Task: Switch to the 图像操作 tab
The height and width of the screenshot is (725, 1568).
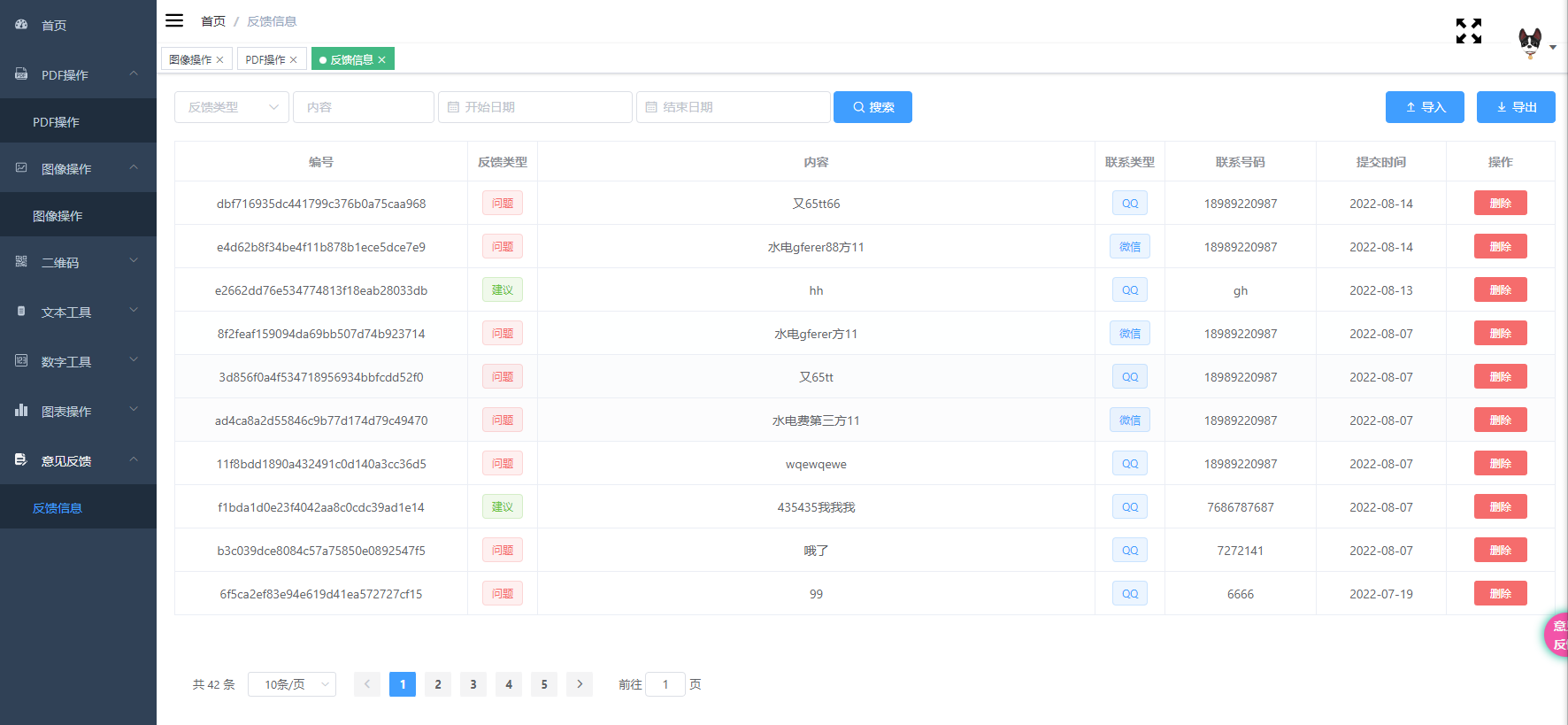Action: click(190, 60)
